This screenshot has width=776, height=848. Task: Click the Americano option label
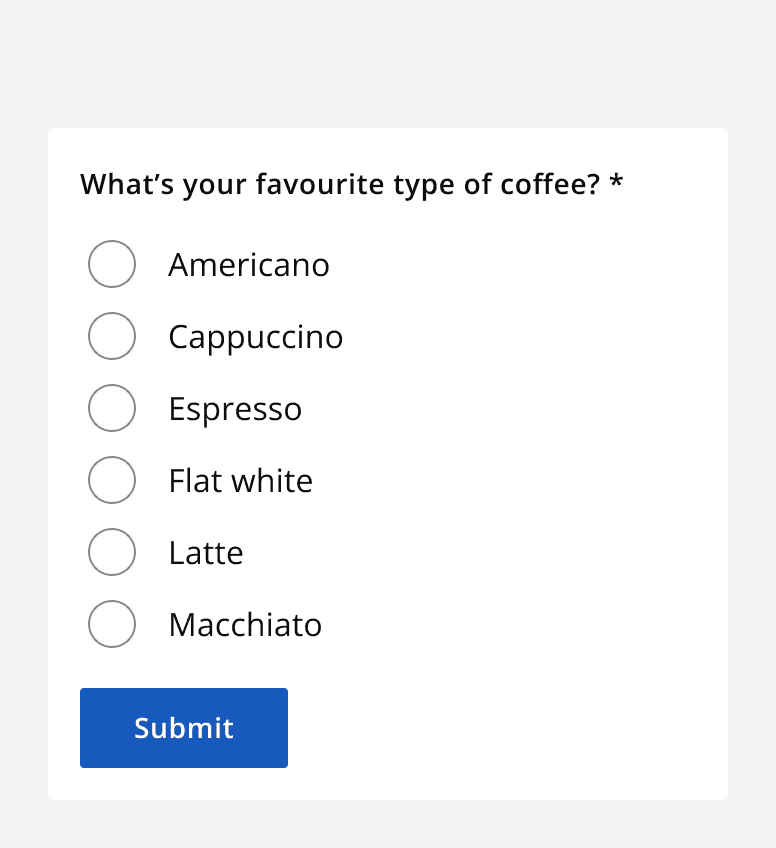point(249,264)
